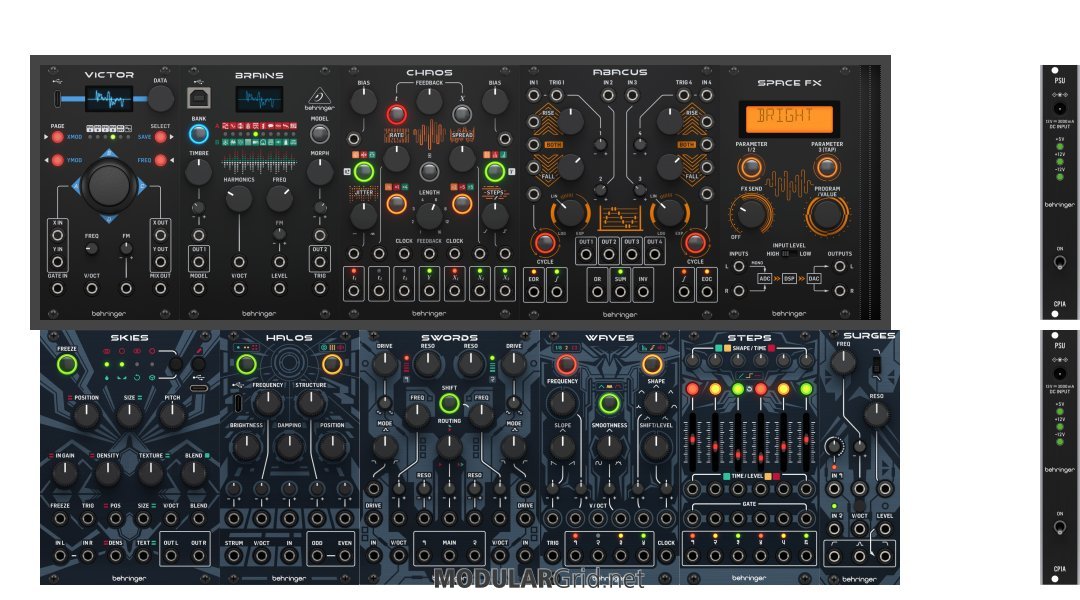Select the MAIN output jack on Swords
The width and height of the screenshot is (1080, 600).
449,555
